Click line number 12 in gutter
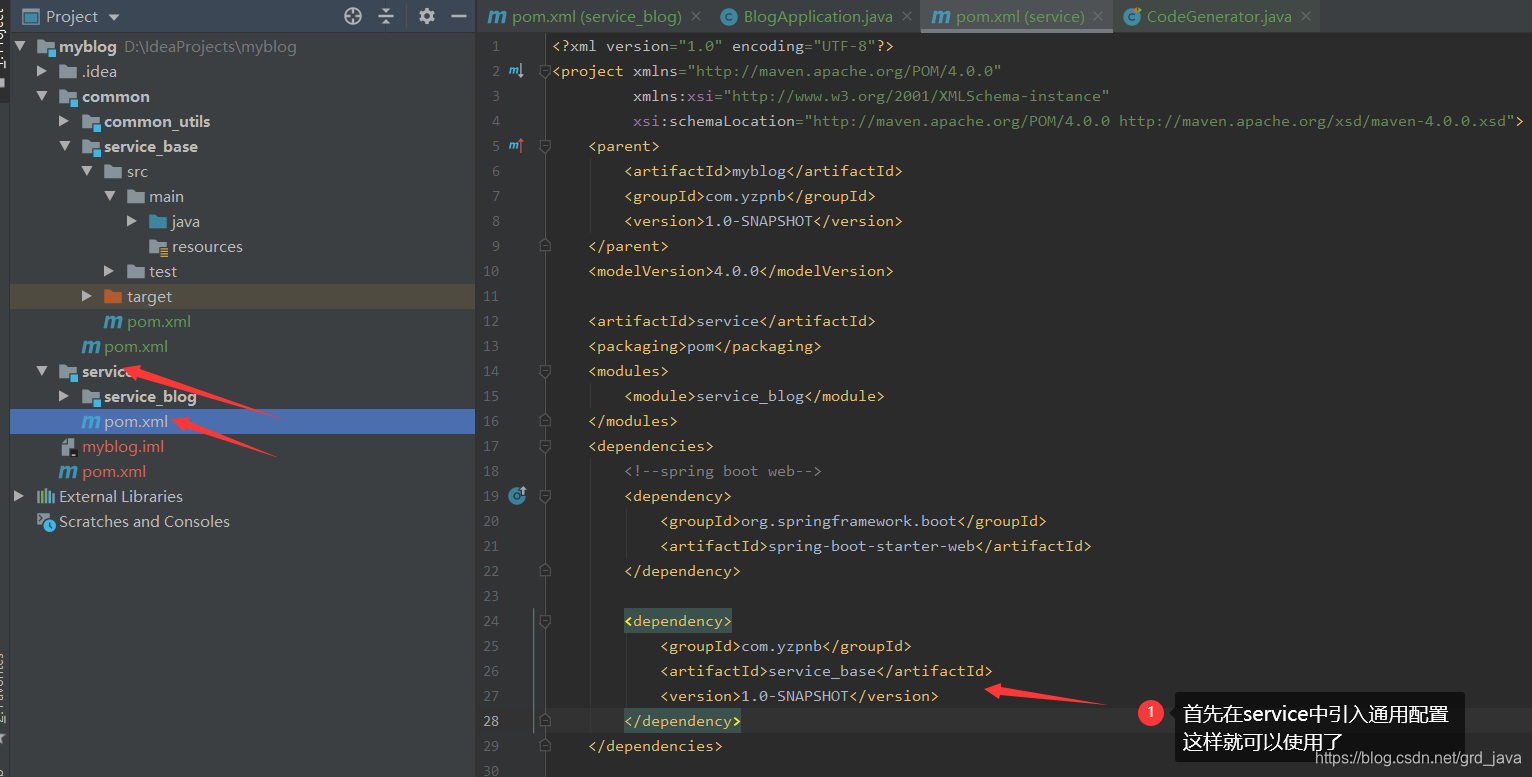The height and width of the screenshot is (777, 1532). 490,321
